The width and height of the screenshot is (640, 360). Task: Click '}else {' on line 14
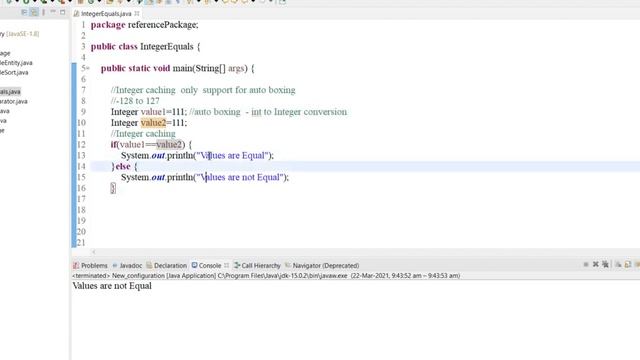[x=124, y=167]
